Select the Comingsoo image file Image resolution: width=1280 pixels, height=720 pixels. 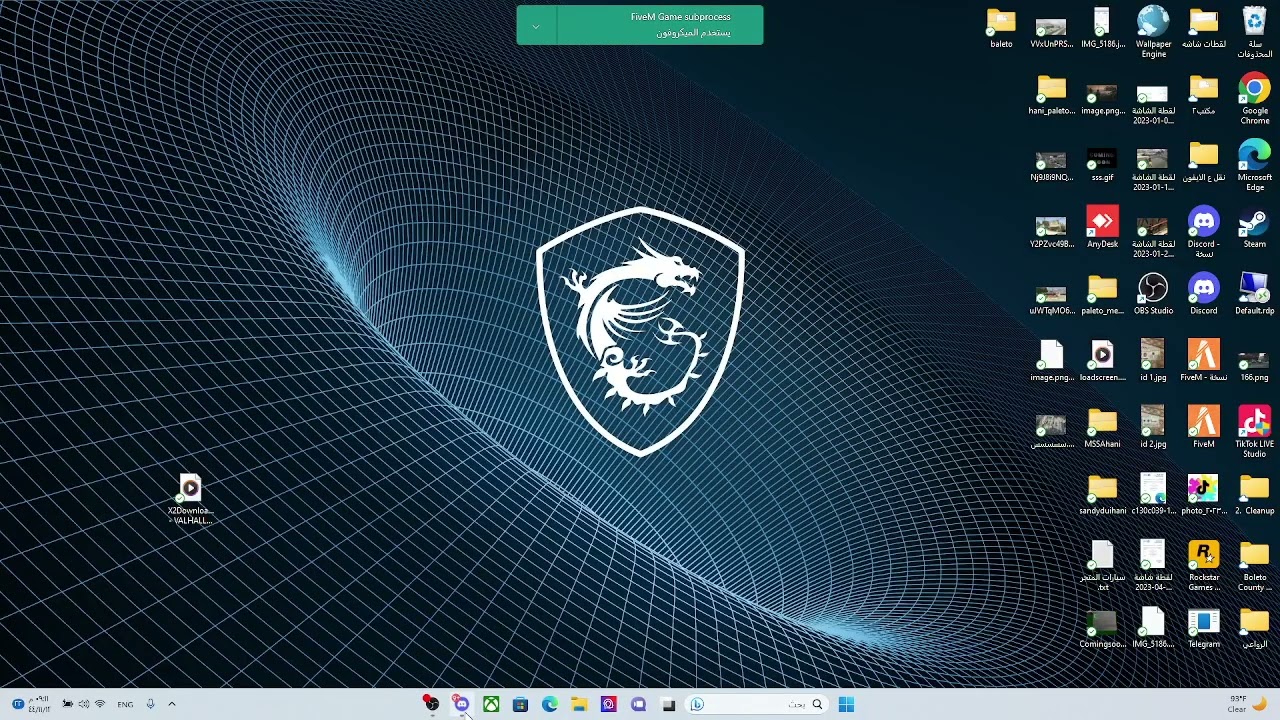click(1102, 627)
